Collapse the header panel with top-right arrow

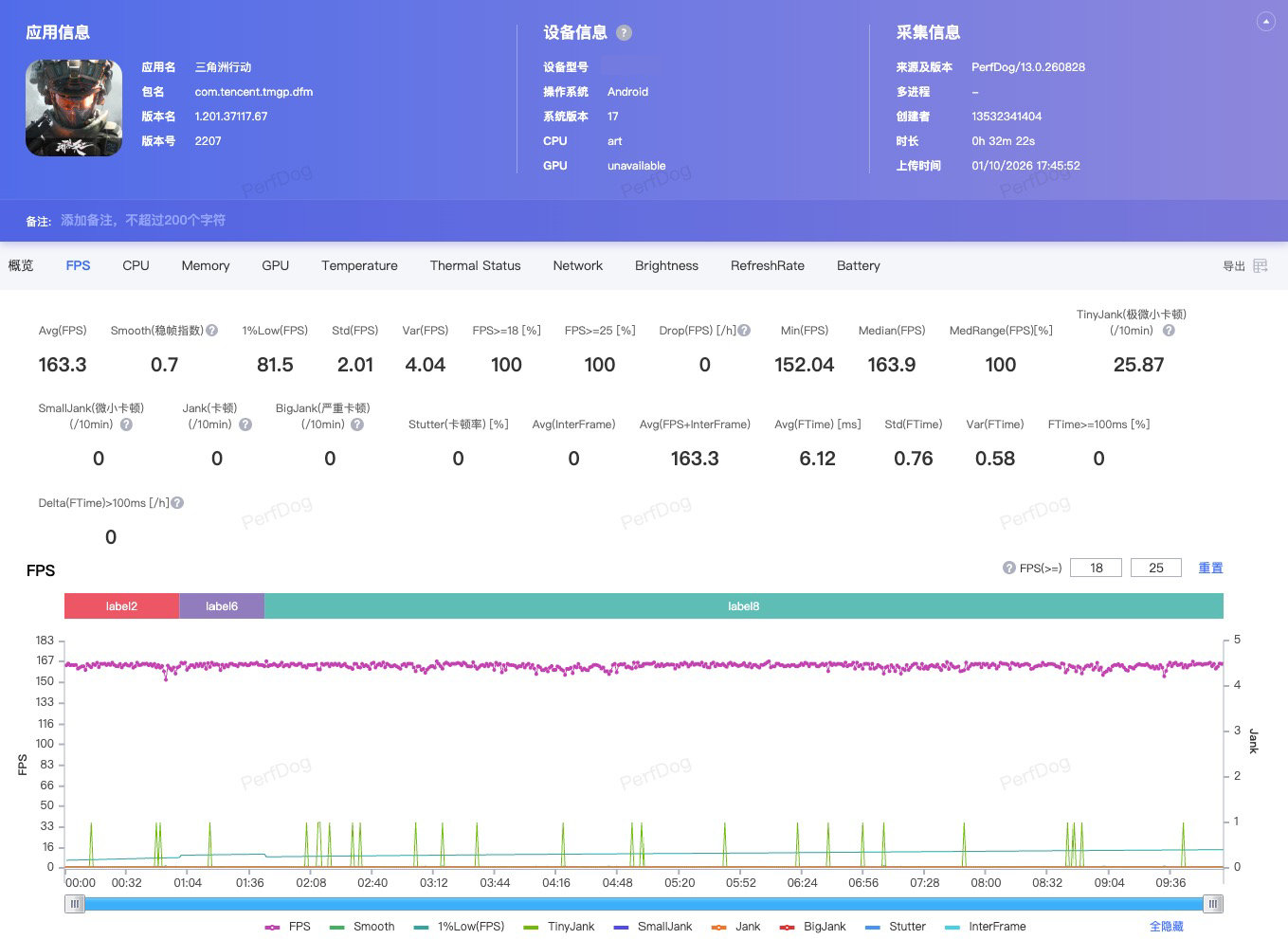click(1265, 22)
